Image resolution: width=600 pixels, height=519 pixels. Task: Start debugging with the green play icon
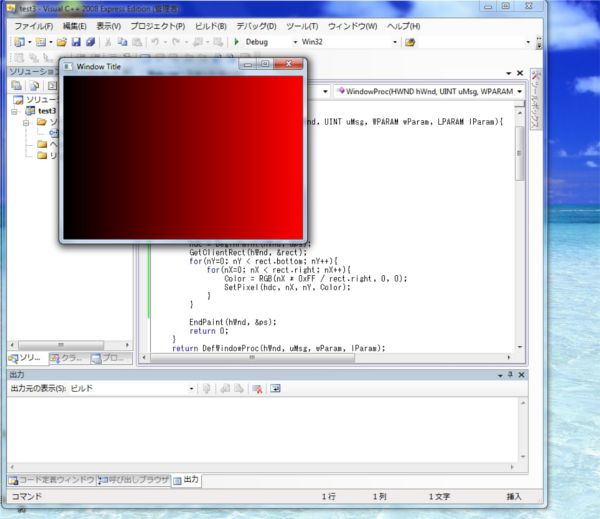[236, 42]
